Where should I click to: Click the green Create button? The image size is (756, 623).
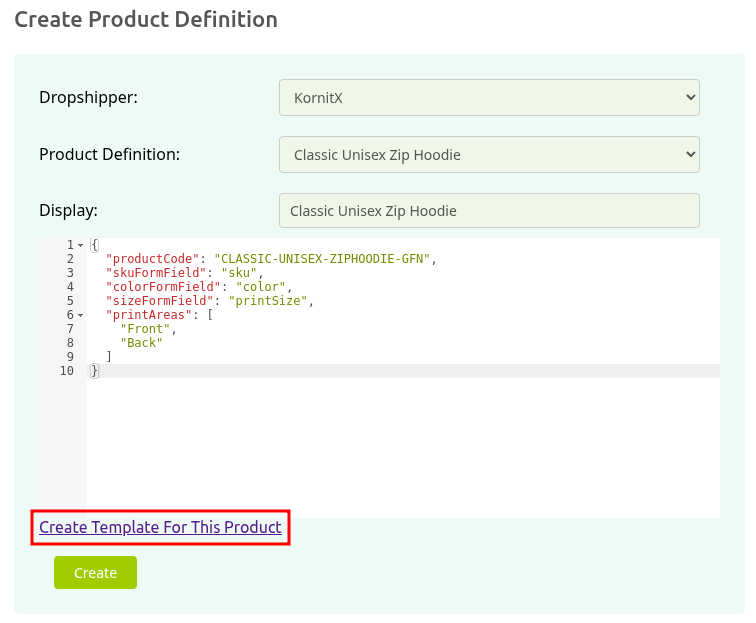click(x=95, y=572)
